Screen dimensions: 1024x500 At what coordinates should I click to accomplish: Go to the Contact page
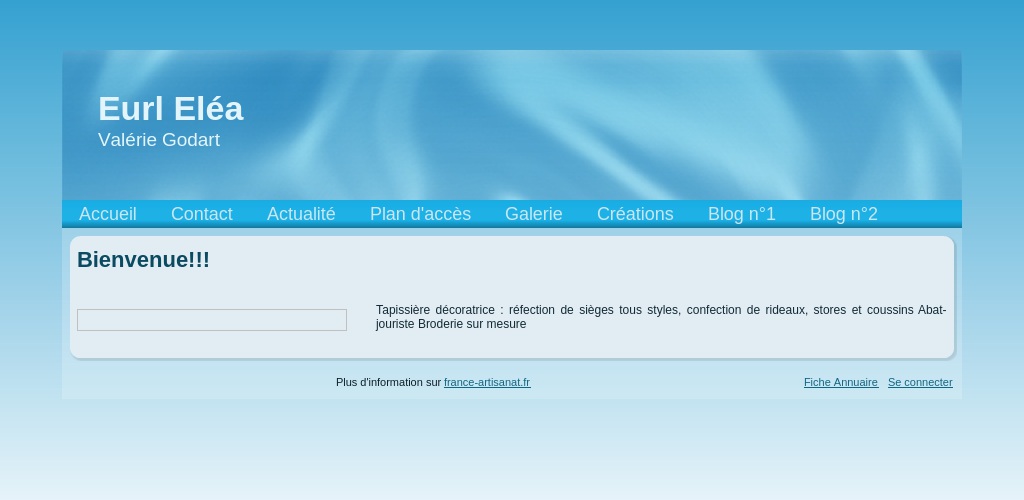pyautogui.click(x=202, y=214)
